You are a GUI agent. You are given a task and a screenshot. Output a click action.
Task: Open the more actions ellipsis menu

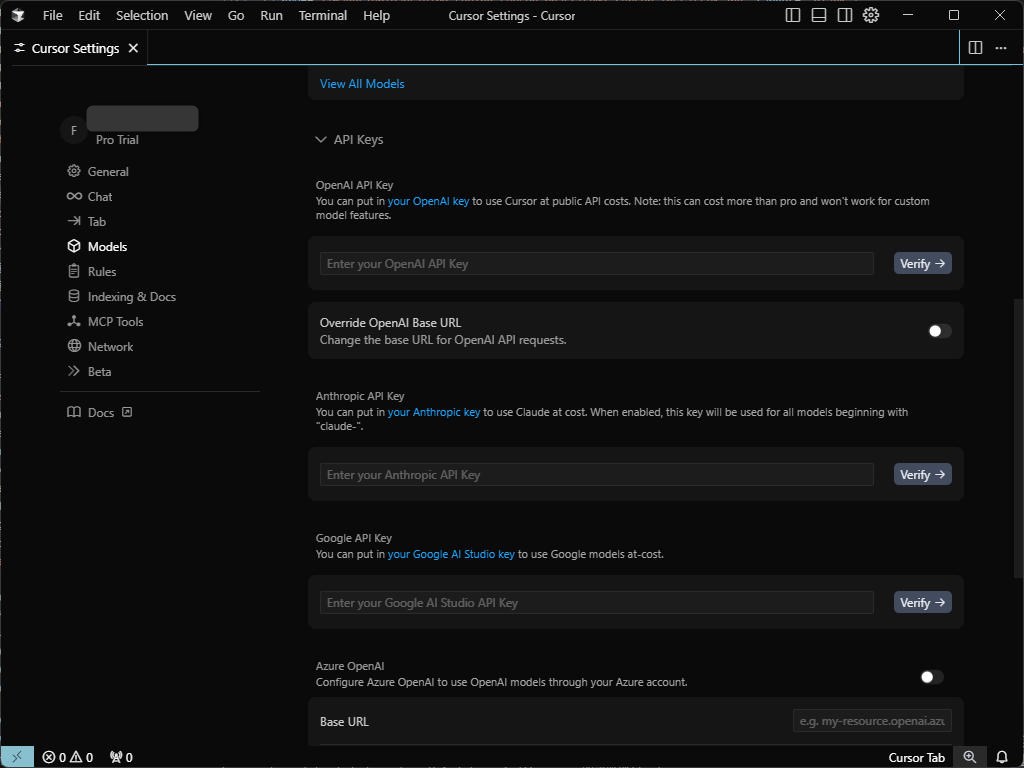coord(1000,48)
